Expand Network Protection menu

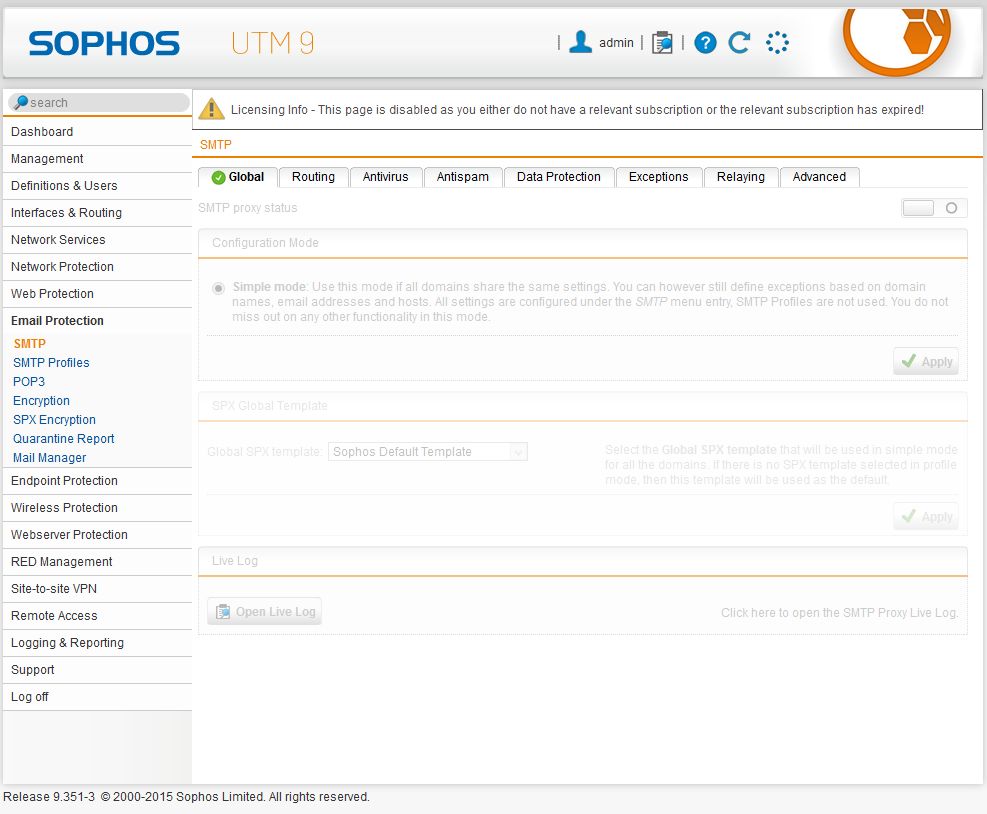click(x=97, y=267)
